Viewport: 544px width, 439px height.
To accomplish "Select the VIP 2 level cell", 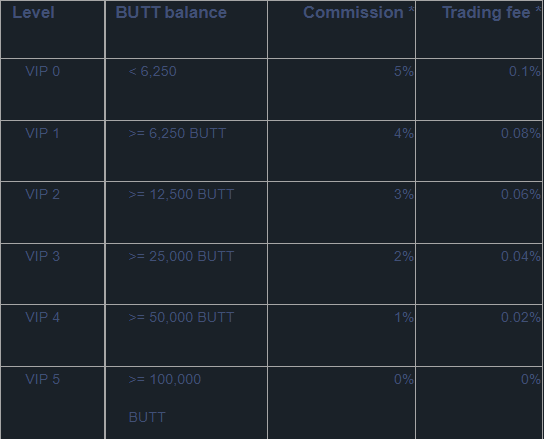I will (52, 212).
